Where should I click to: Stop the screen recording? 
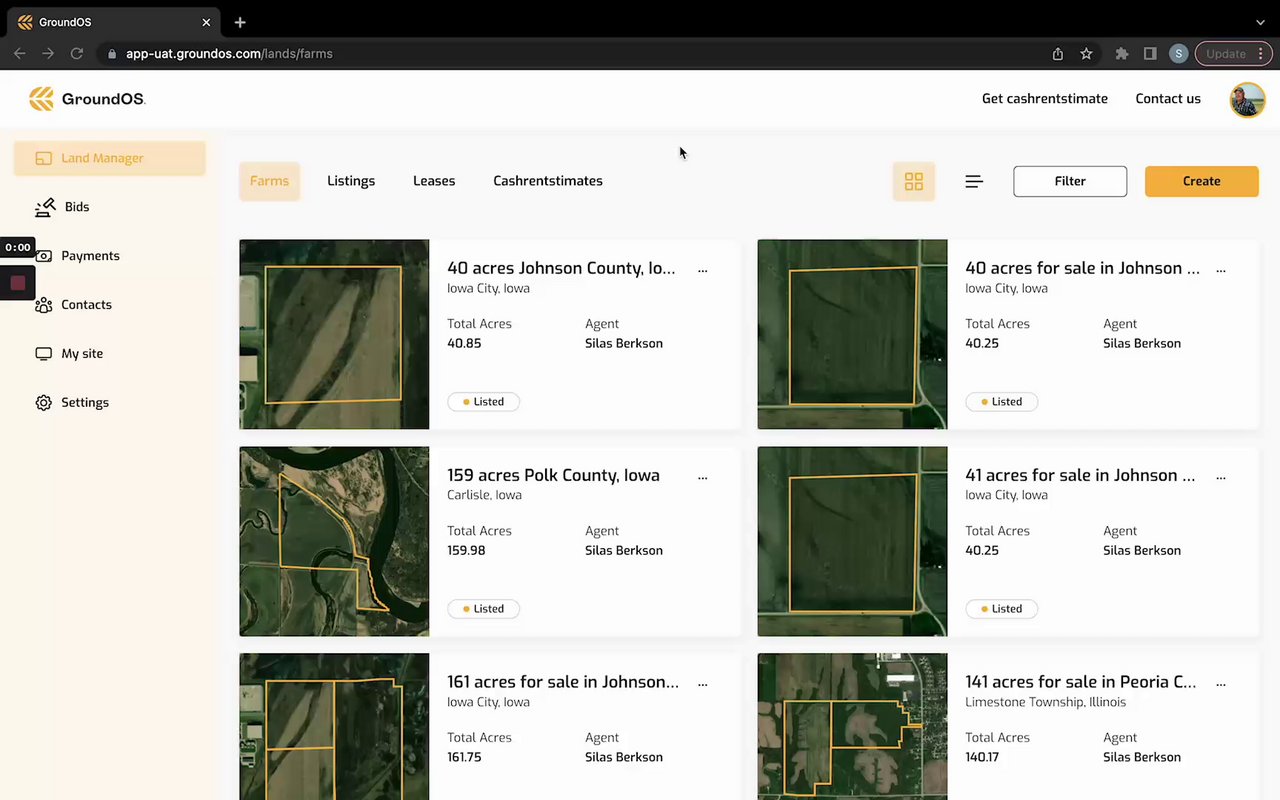pyautogui.click(x=18, y=283)
